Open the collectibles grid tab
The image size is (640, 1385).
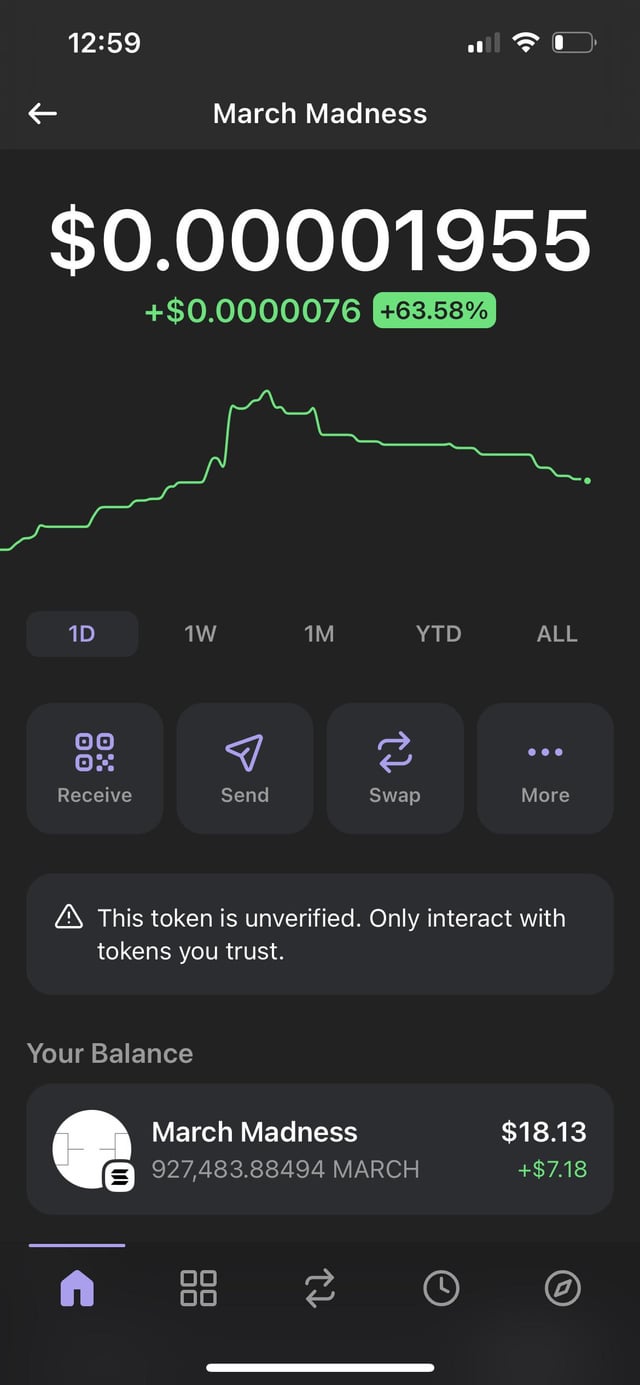click(198, 1288)
